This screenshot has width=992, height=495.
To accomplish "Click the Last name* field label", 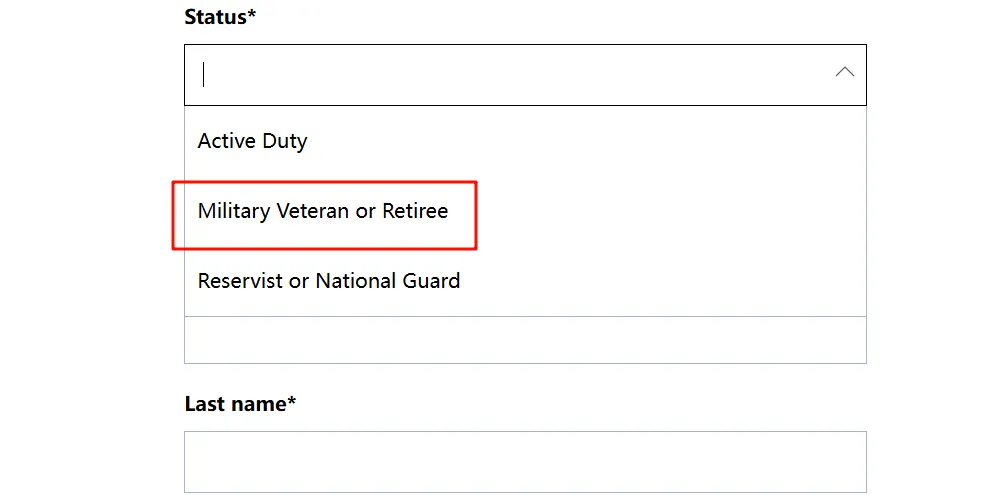I will pos(240,404).
